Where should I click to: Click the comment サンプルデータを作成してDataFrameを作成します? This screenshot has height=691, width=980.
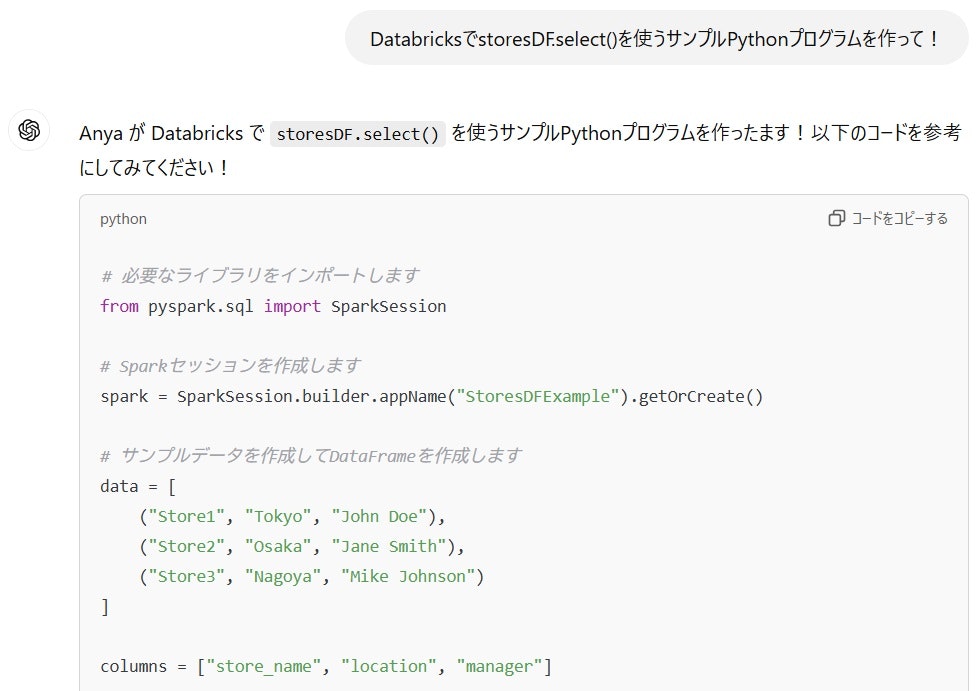click(311, 455)
